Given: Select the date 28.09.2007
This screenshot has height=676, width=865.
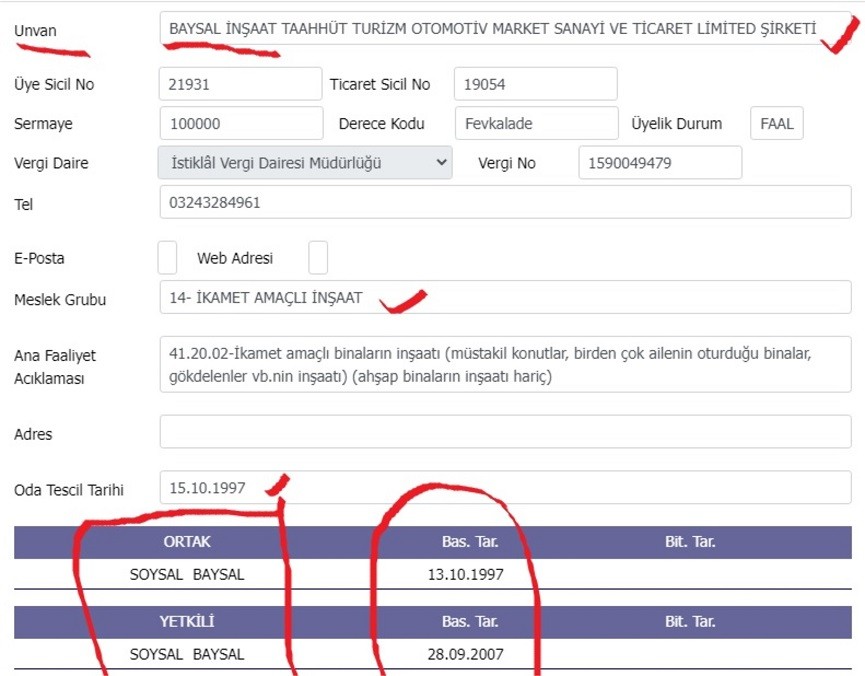Looking at the screenshot, I should 466,654.
